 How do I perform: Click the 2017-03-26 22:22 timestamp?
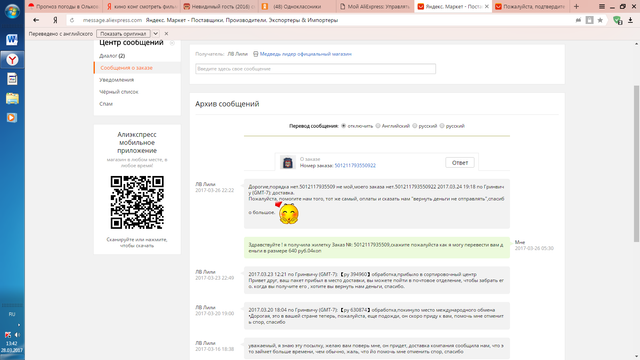coord(215,190)
